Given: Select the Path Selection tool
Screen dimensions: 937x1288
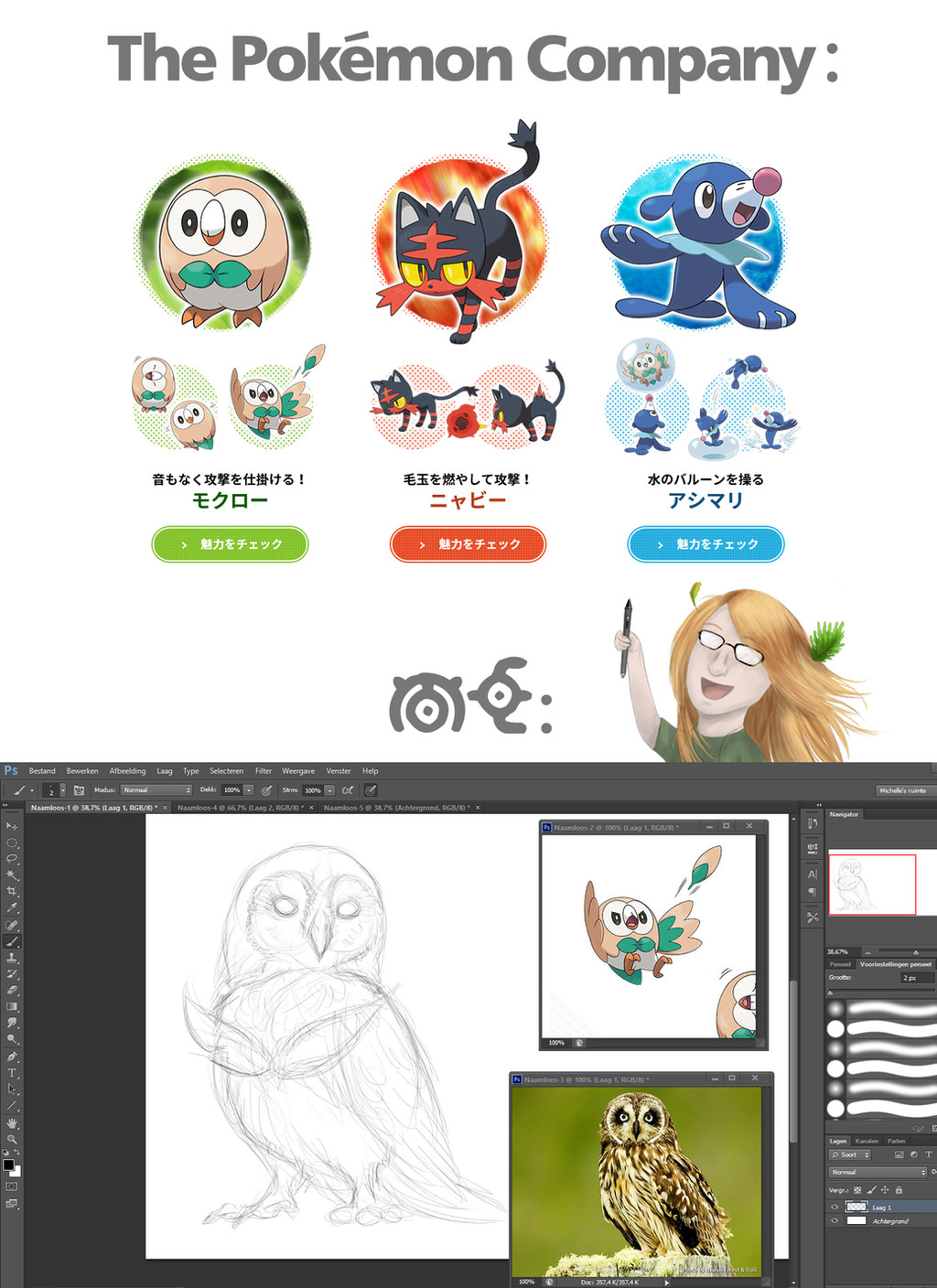Looking at the screenshot, I should [x=12, y=1089].
